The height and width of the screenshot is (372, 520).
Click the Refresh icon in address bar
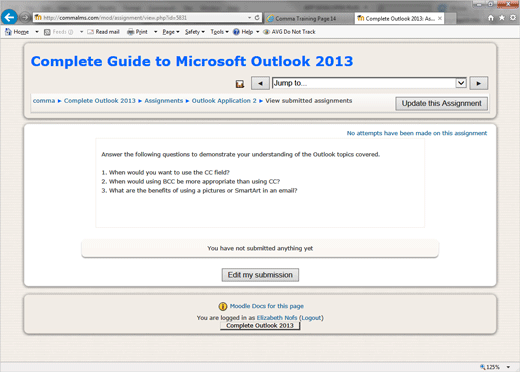pos(257,18)
